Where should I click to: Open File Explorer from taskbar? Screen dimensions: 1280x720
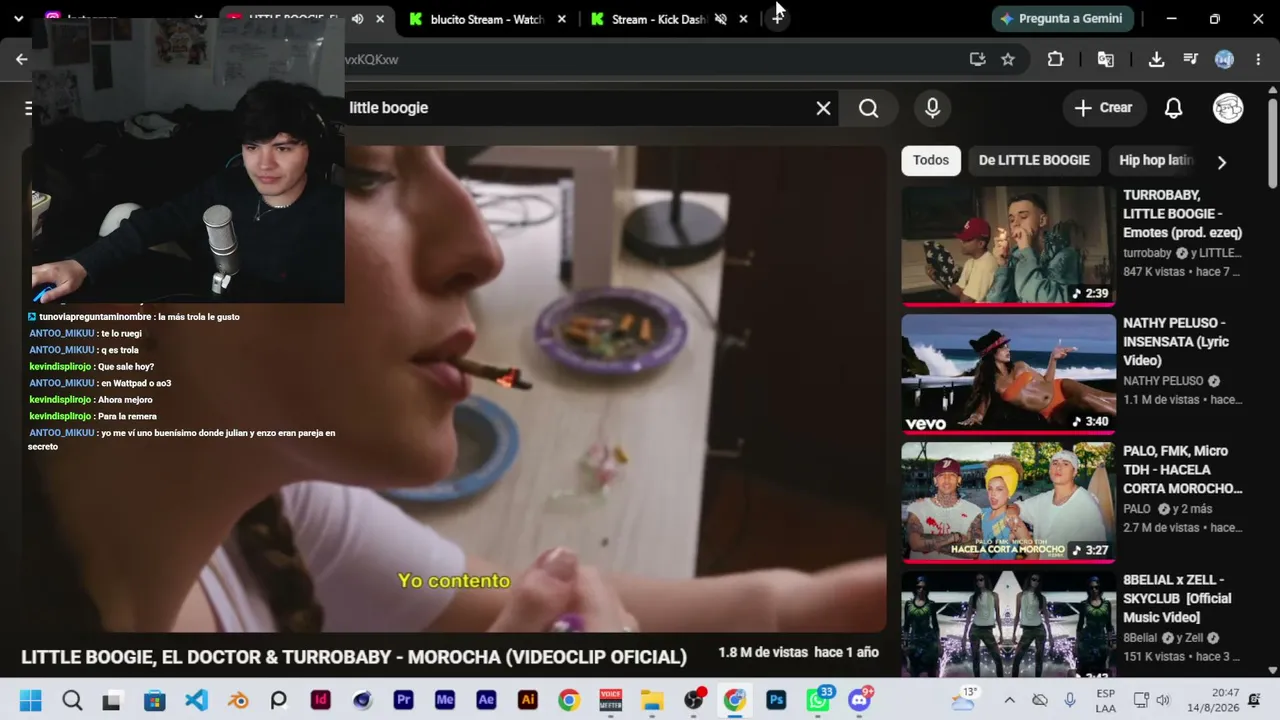point(652,700)
